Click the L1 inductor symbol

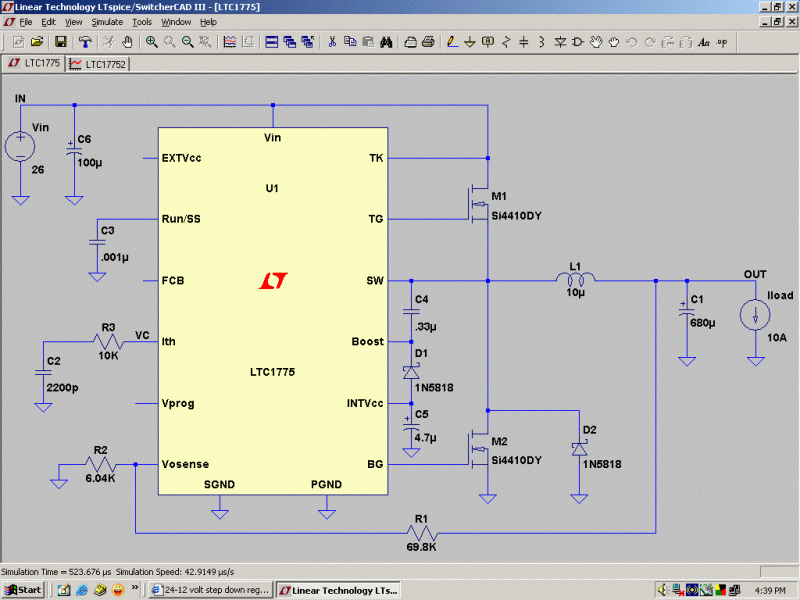(x=575, y=279)
